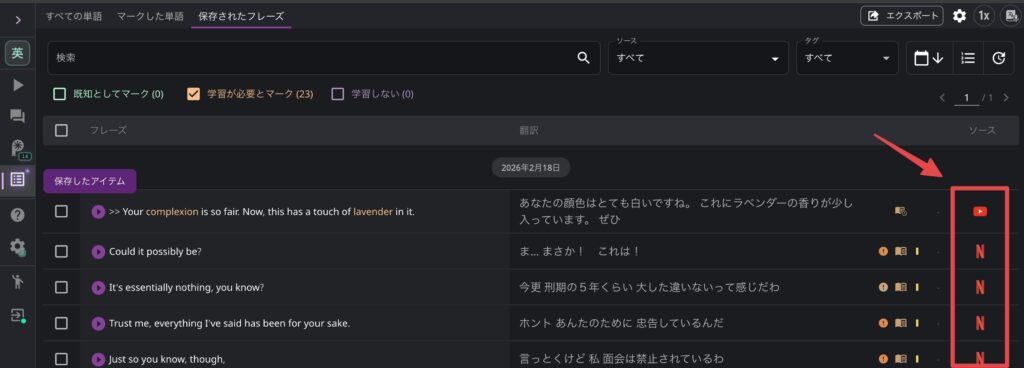Click the 2026年2月18日 date pill

click(530, 168)
